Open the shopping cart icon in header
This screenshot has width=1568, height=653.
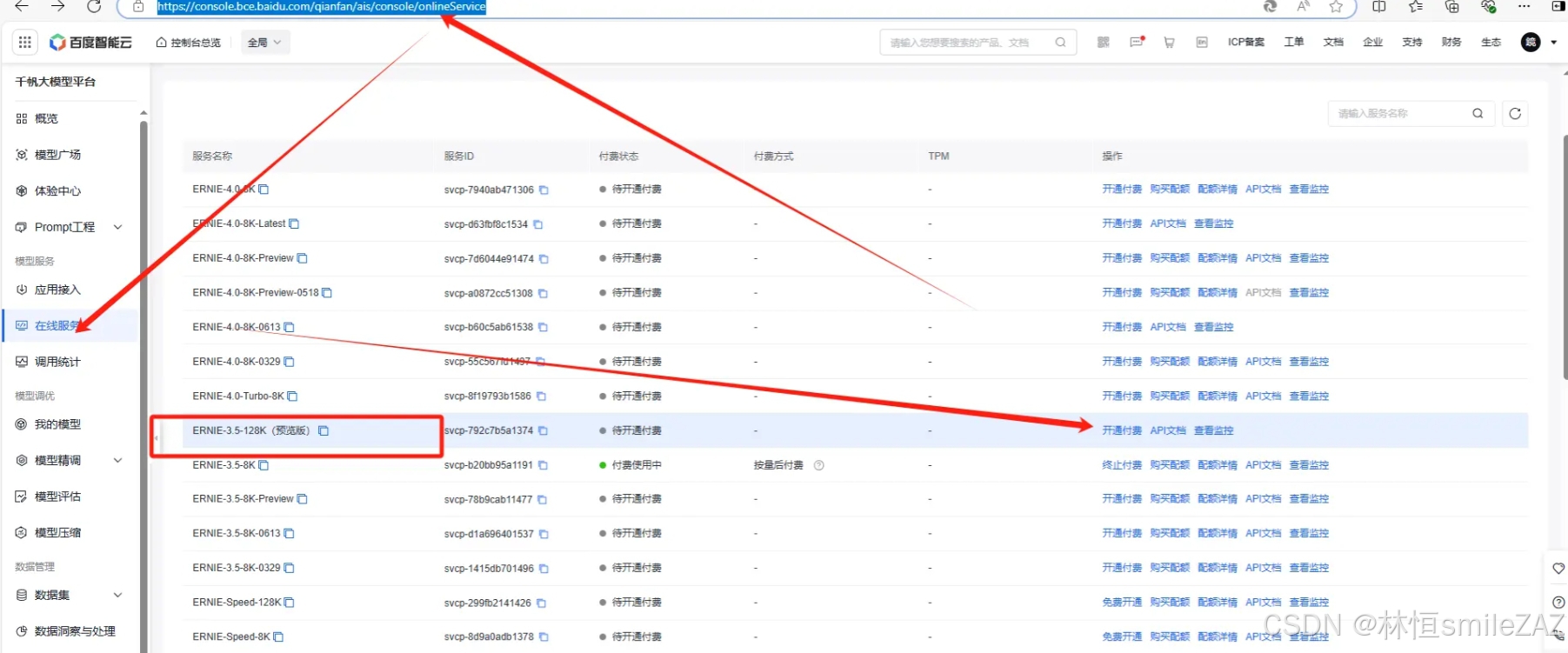click(1169, 42)
